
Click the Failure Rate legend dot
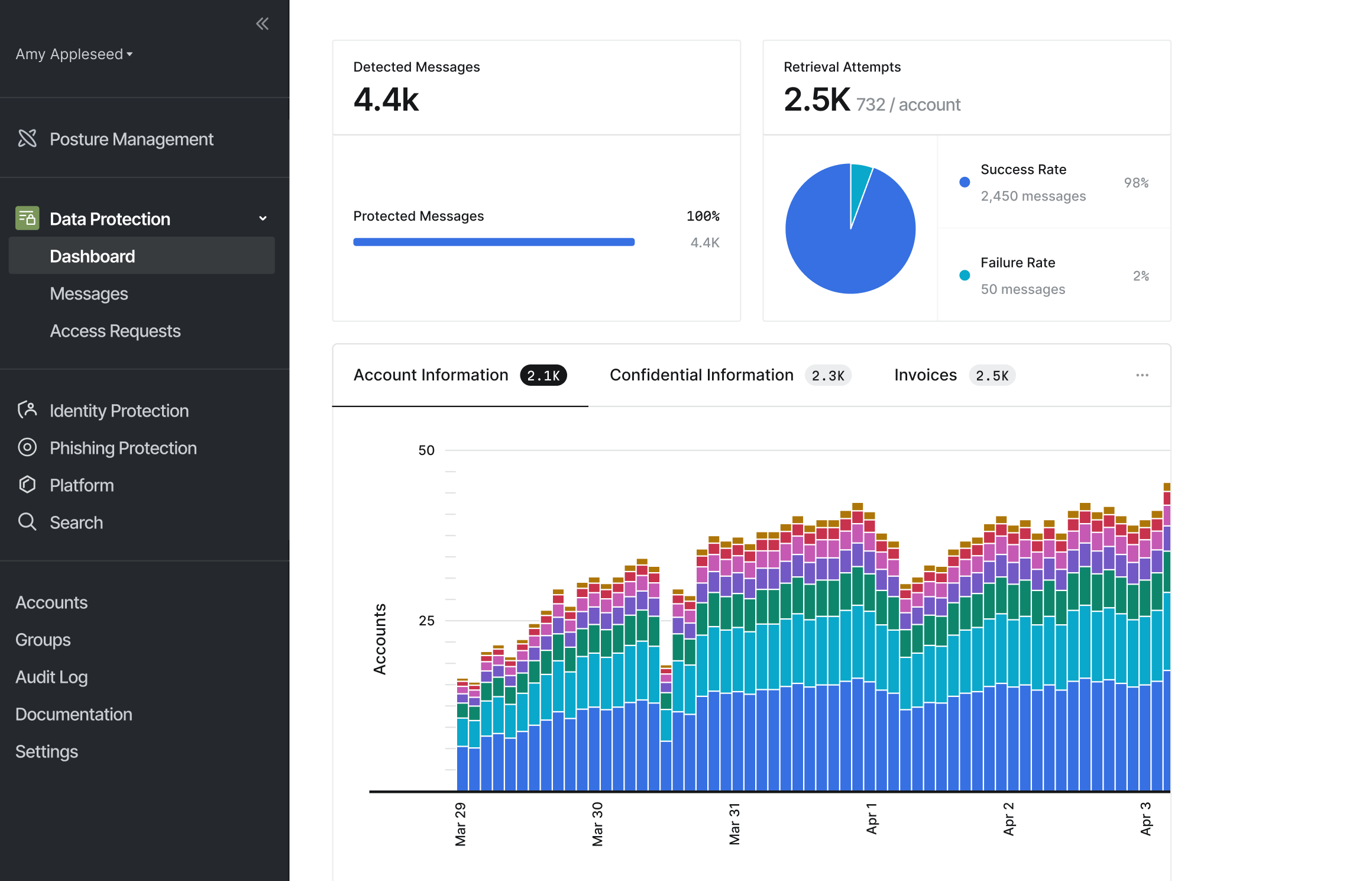click(x=965, y=275)
